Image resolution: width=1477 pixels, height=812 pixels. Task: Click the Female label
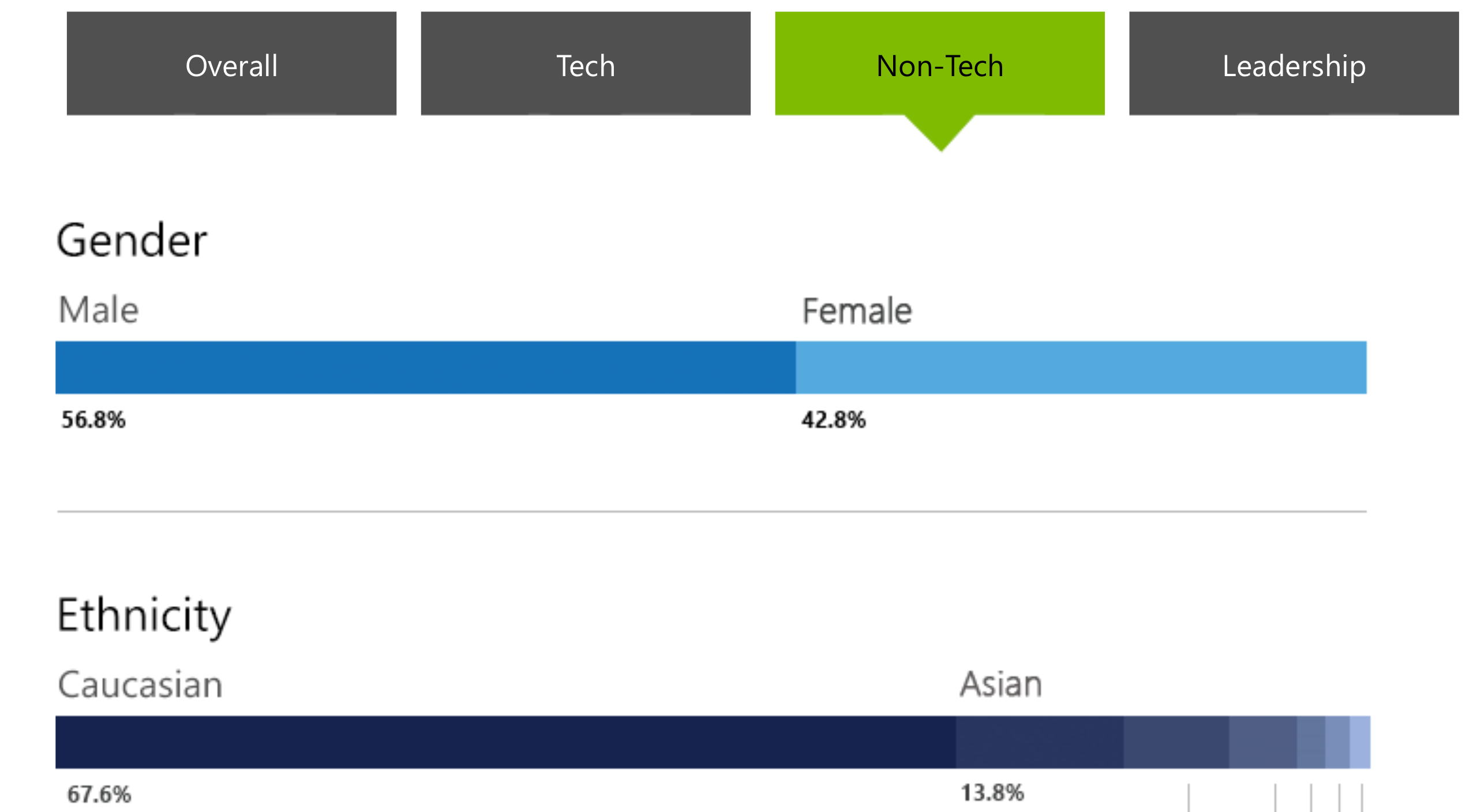pos(857,311)
